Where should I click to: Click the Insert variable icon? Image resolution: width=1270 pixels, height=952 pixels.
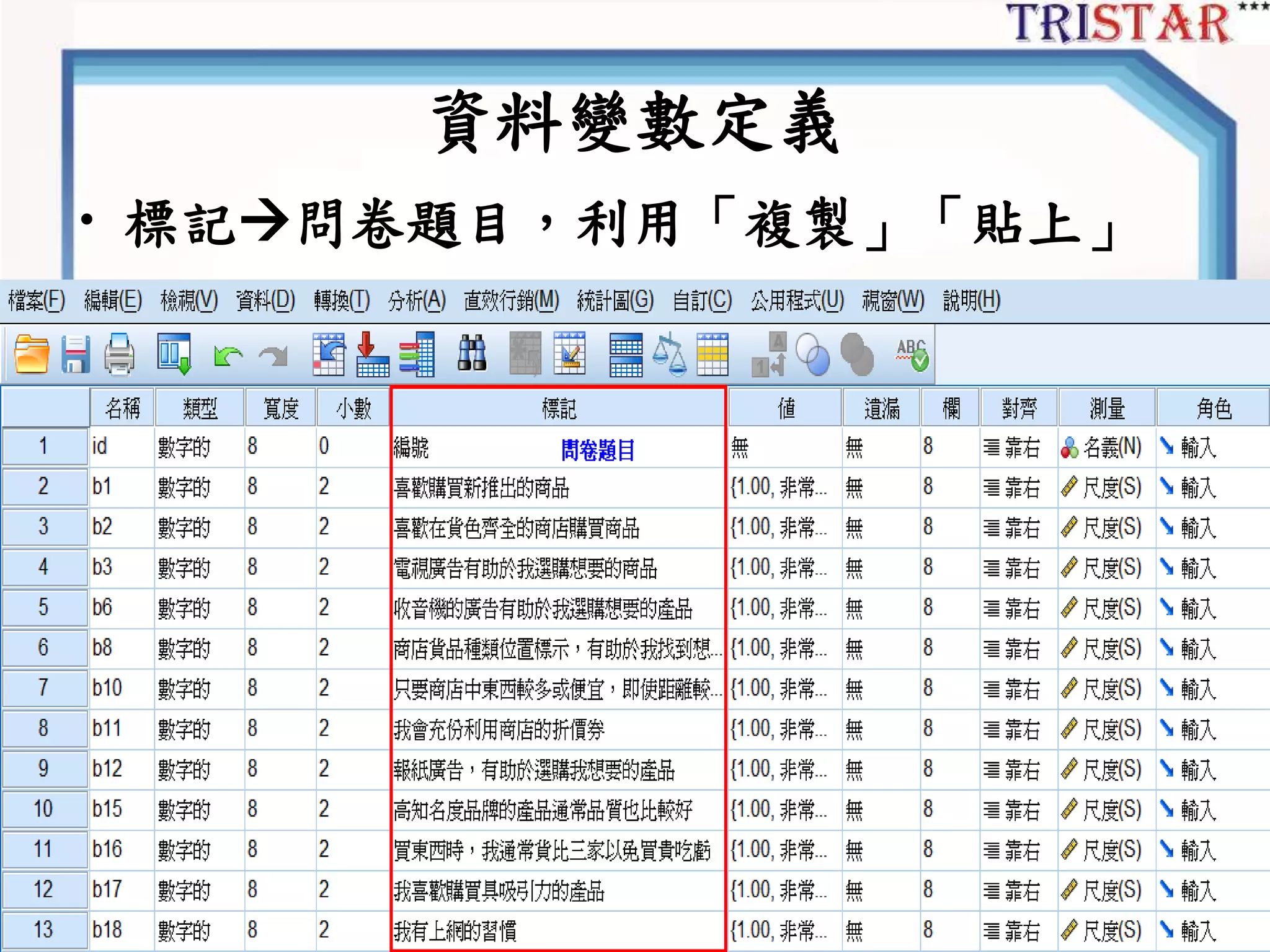570,355
